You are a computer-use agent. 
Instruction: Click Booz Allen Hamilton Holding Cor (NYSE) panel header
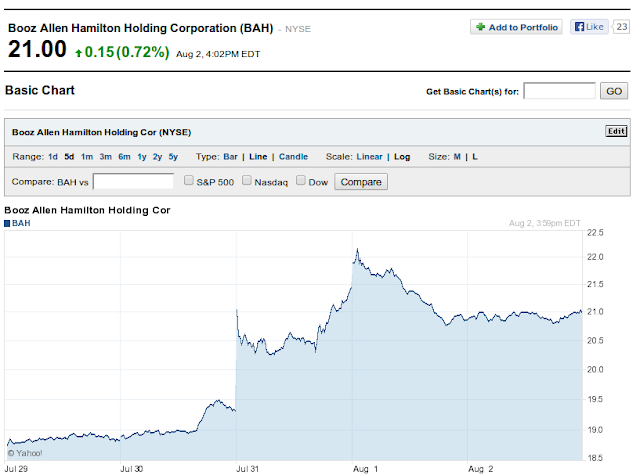coord(101,132)
